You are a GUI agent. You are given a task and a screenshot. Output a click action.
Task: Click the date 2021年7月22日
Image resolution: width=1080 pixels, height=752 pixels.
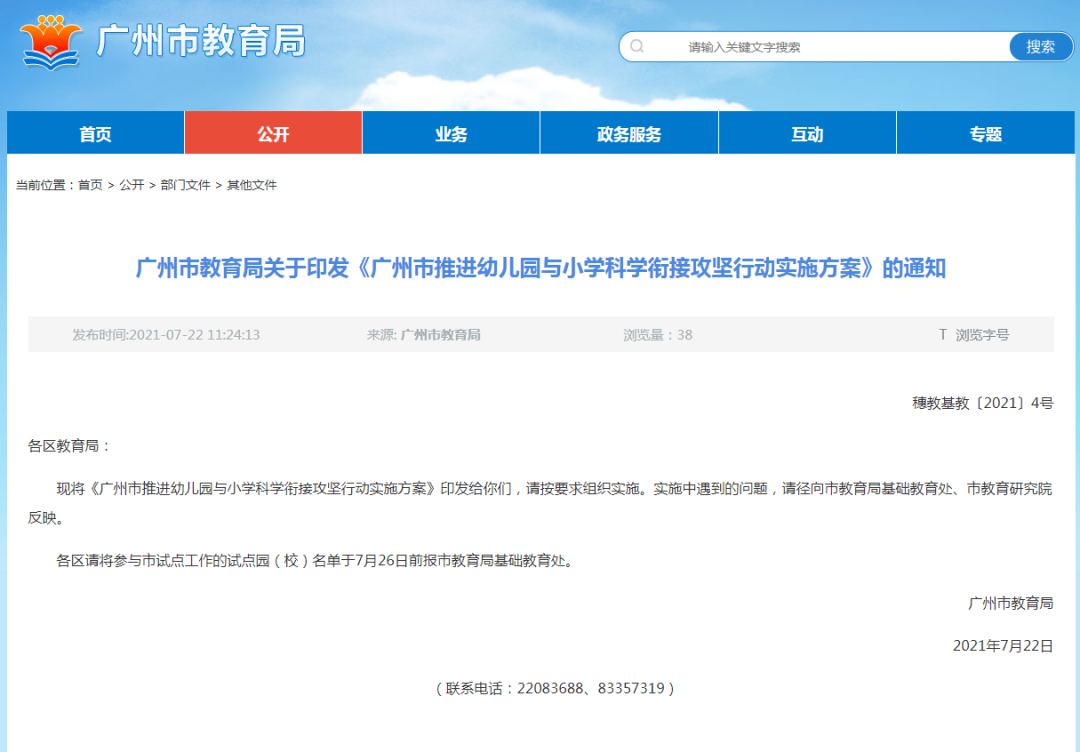tap(1003, 646)
